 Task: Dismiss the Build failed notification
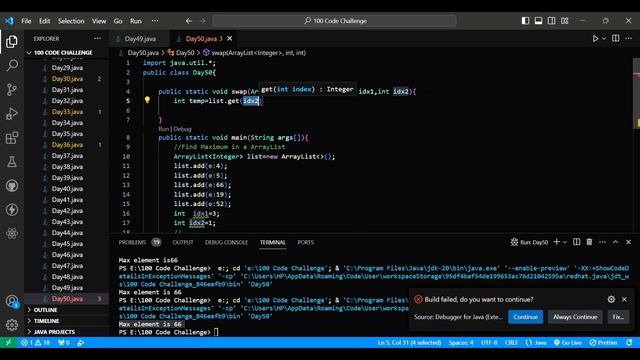[624, 299]
